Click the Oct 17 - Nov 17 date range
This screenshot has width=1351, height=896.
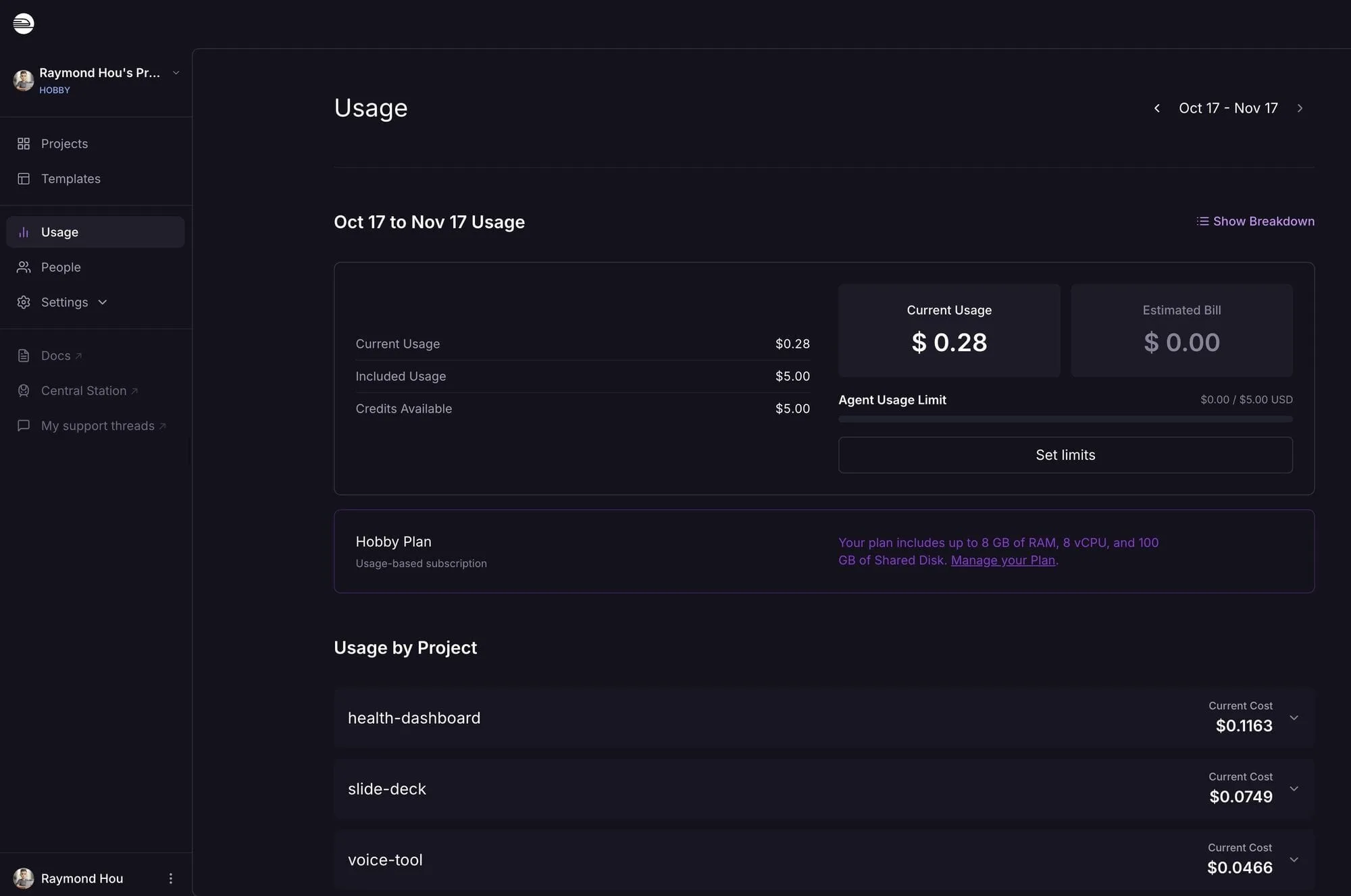(1228, 108)
